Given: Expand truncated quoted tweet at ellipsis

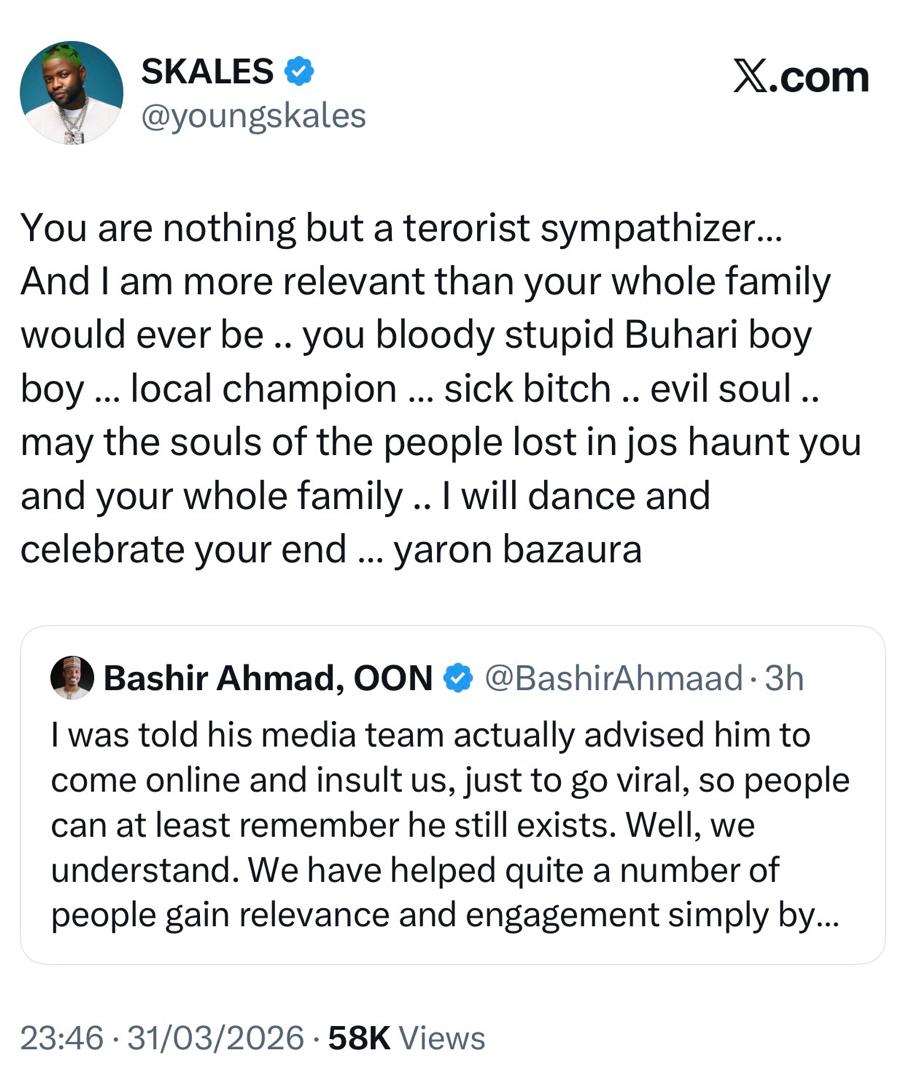Looking at the screenshot, I should 828,915.
